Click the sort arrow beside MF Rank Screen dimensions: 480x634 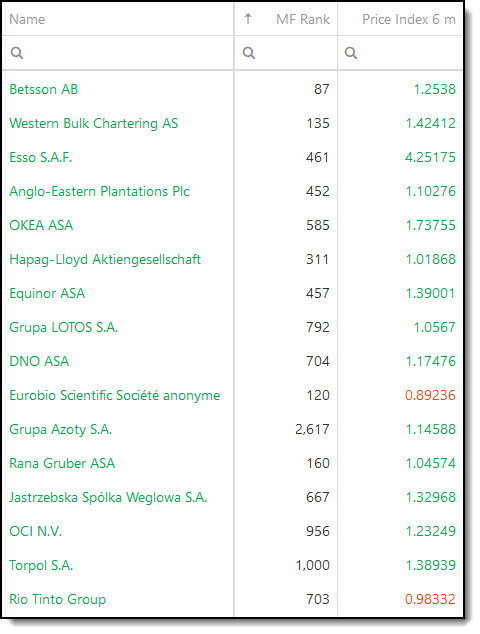click(248, 19)
